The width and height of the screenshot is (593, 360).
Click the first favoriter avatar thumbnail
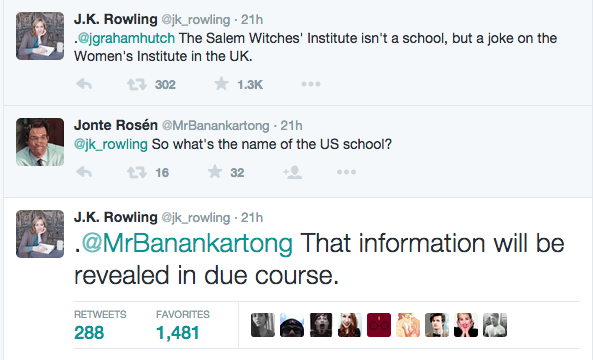(263, 325)
